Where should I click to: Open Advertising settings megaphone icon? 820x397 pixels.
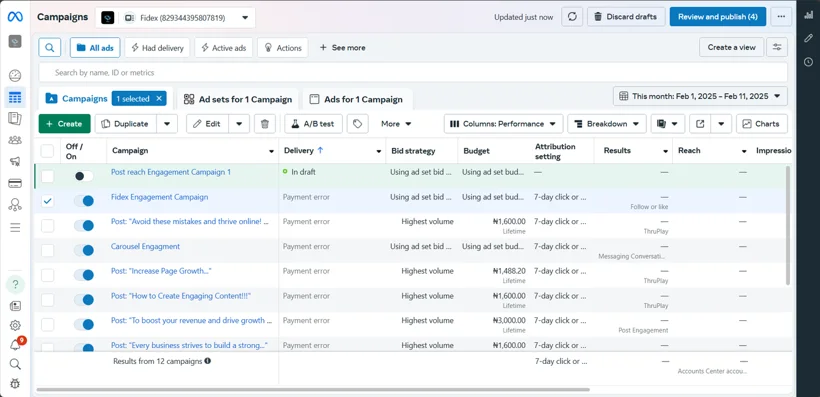(15, 161)
